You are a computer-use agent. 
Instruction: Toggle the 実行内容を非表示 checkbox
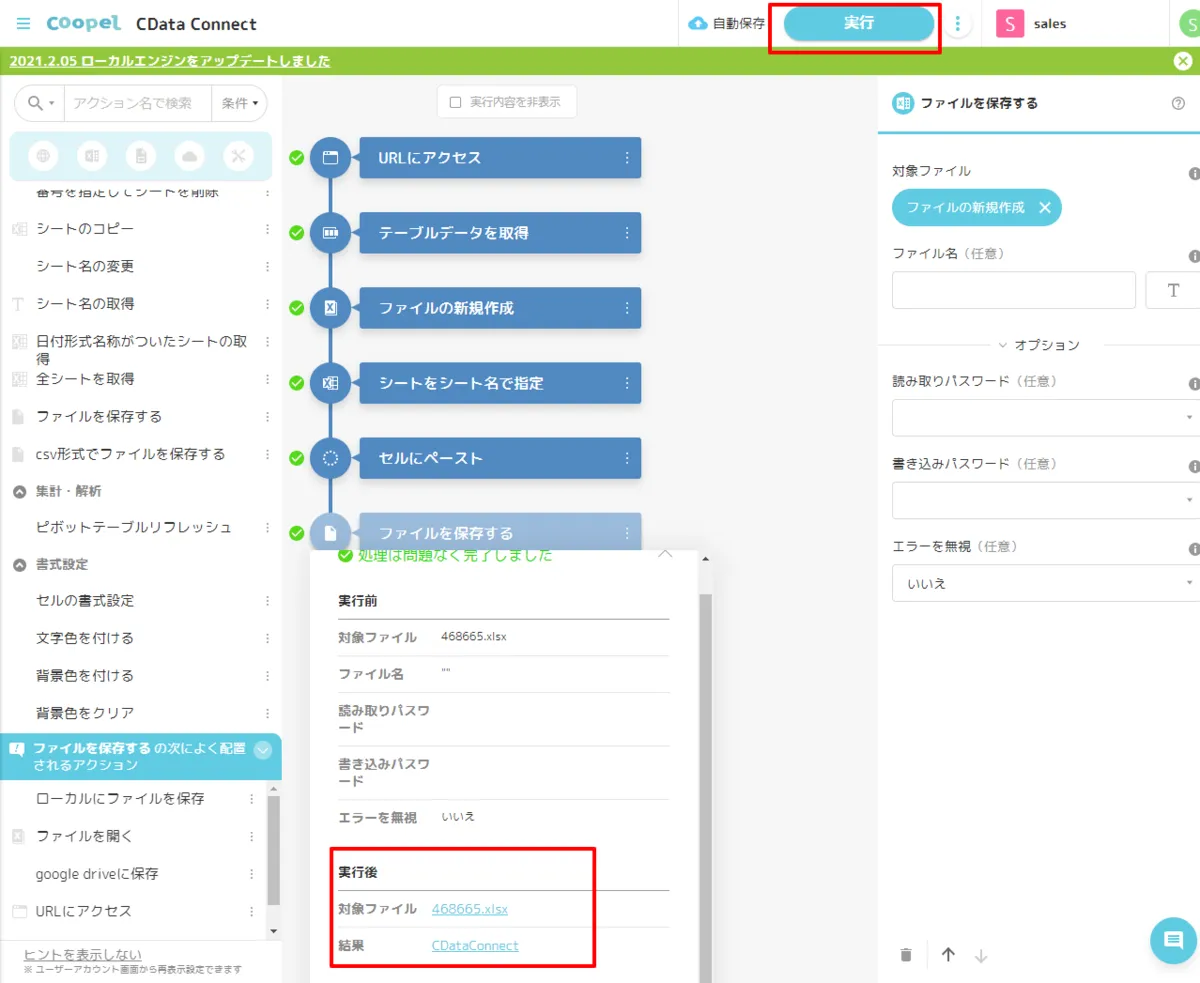coord(456,102)
